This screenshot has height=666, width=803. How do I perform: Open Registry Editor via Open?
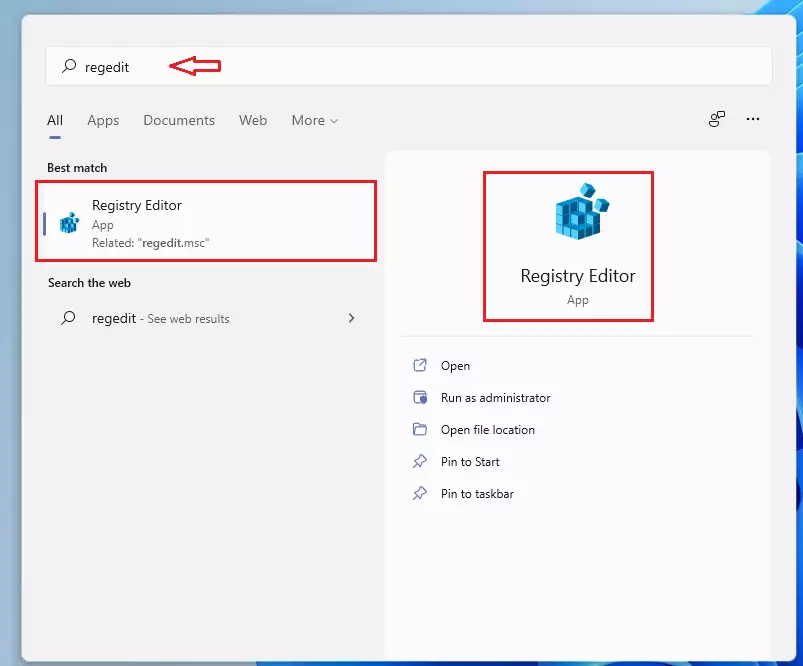click(x=455, y=366)
